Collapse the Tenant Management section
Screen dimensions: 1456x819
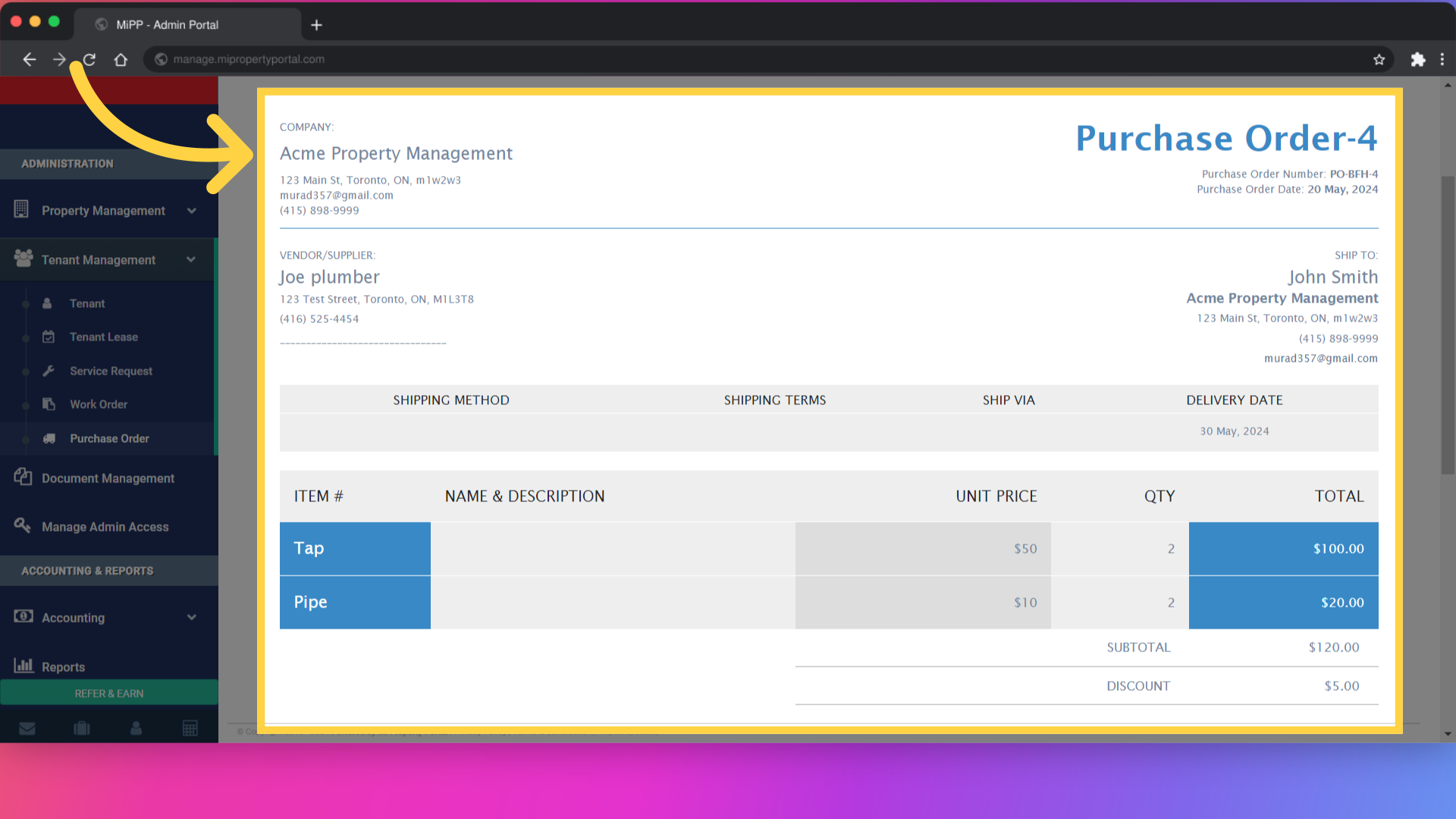click(191, 259)
